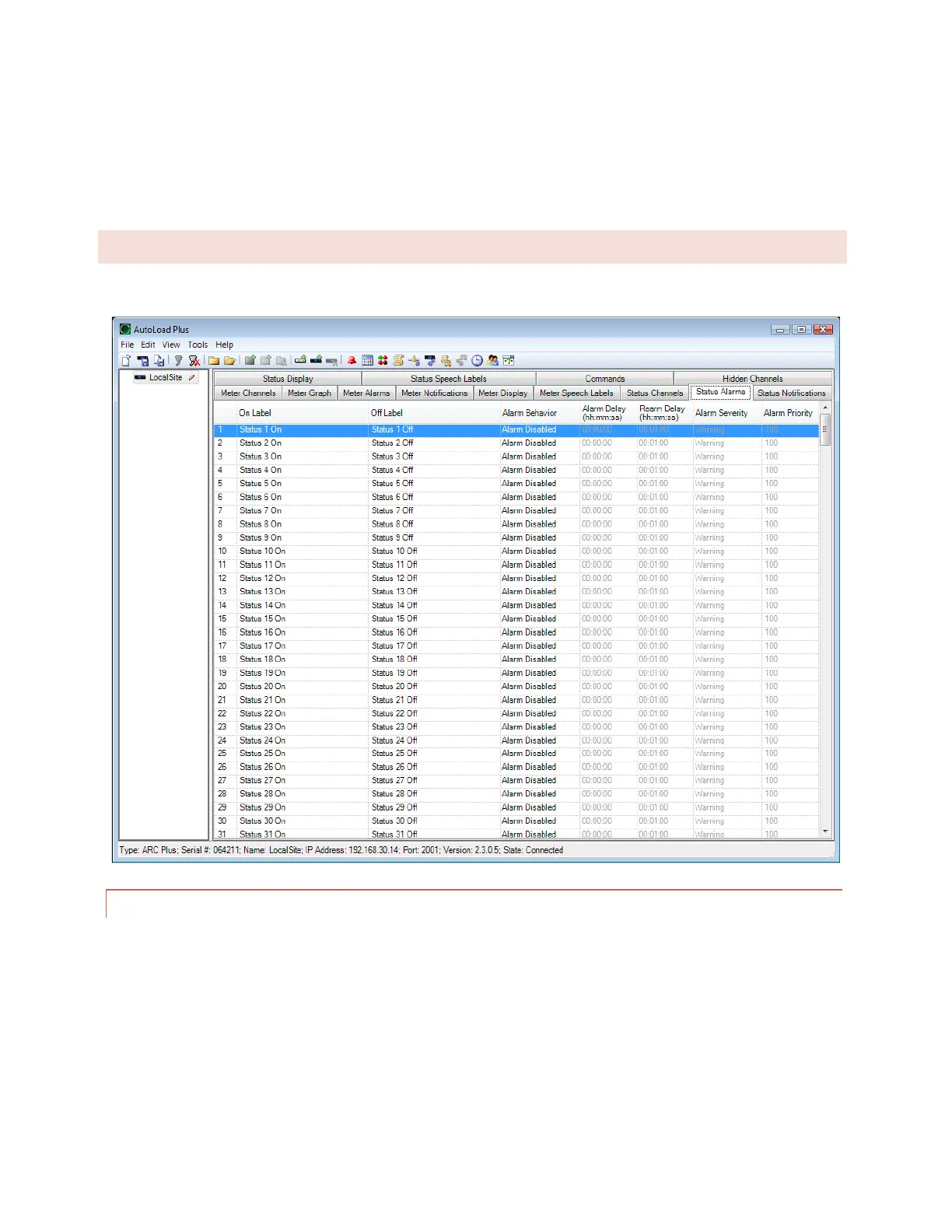The width and height of the screenshot is (952, 1232).
Task: Click the users people toolbar icon
Action: (493, 361)
